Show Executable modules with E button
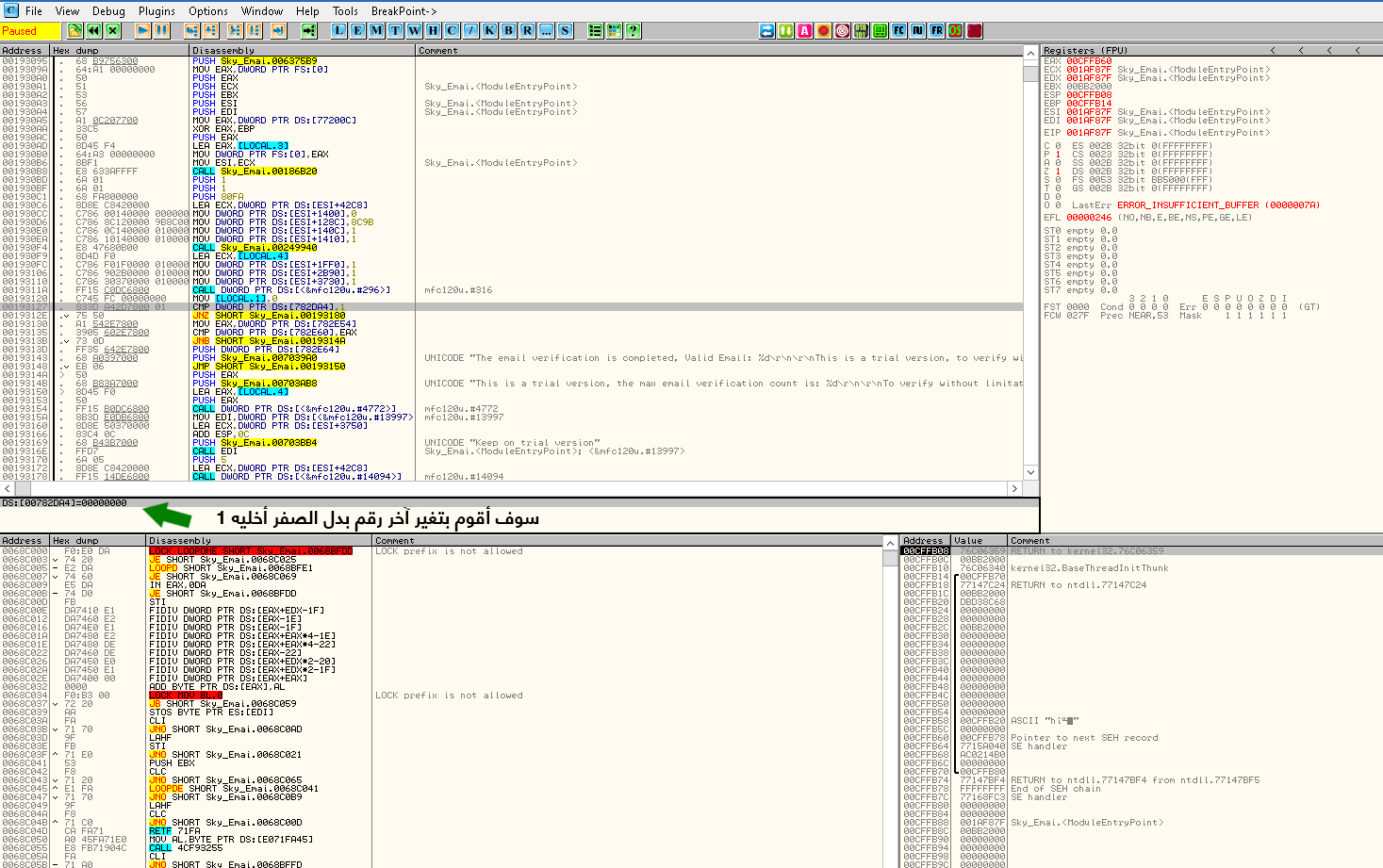Viewport: 1383px width, 868px height. (357, 30)
